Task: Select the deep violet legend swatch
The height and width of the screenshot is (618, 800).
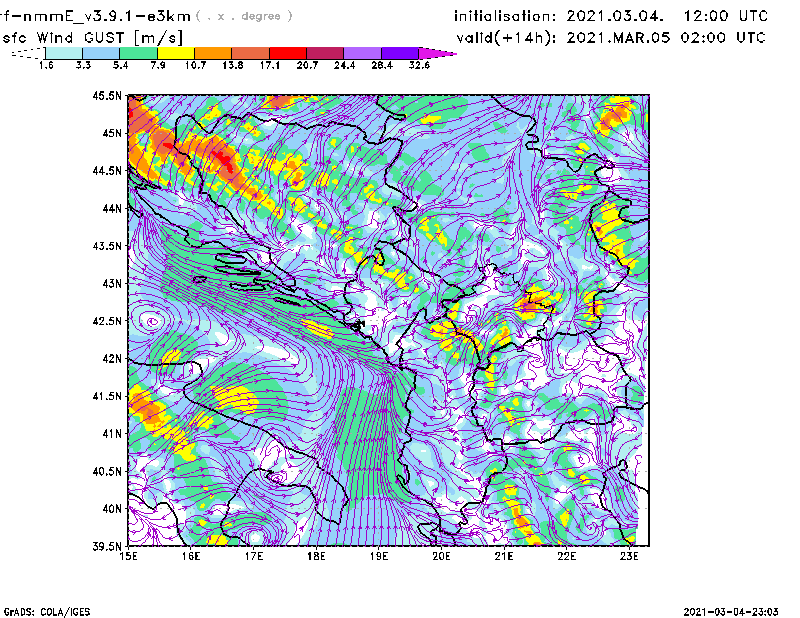Action: [400, 53]
